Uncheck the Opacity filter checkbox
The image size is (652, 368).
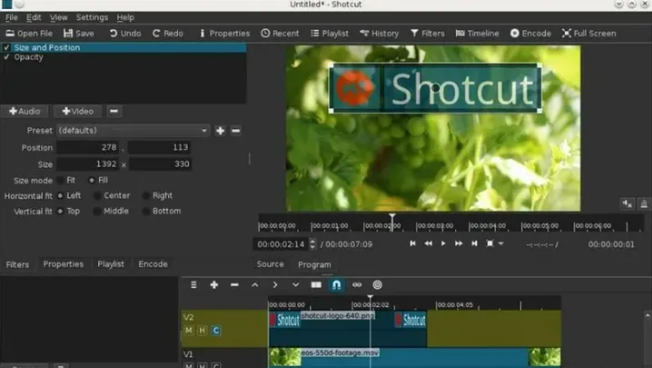pyautogui.click(x=6, y=57)
